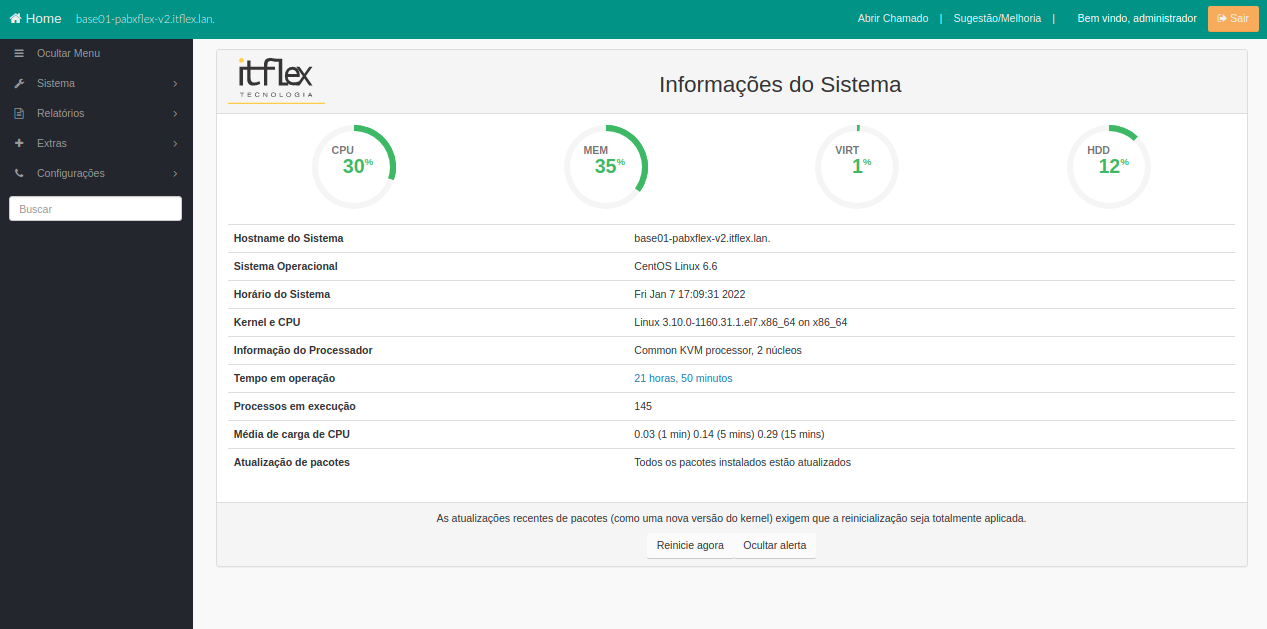The height and width of the screenshot is (629, 1267).
Task: Click the hostname value in the table
Action: (702, 239)
